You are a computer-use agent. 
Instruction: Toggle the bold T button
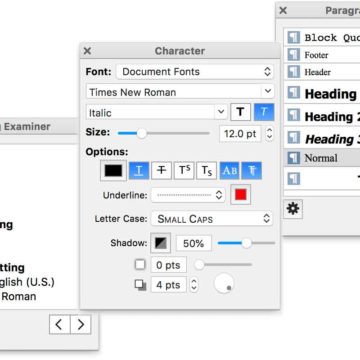240,112
